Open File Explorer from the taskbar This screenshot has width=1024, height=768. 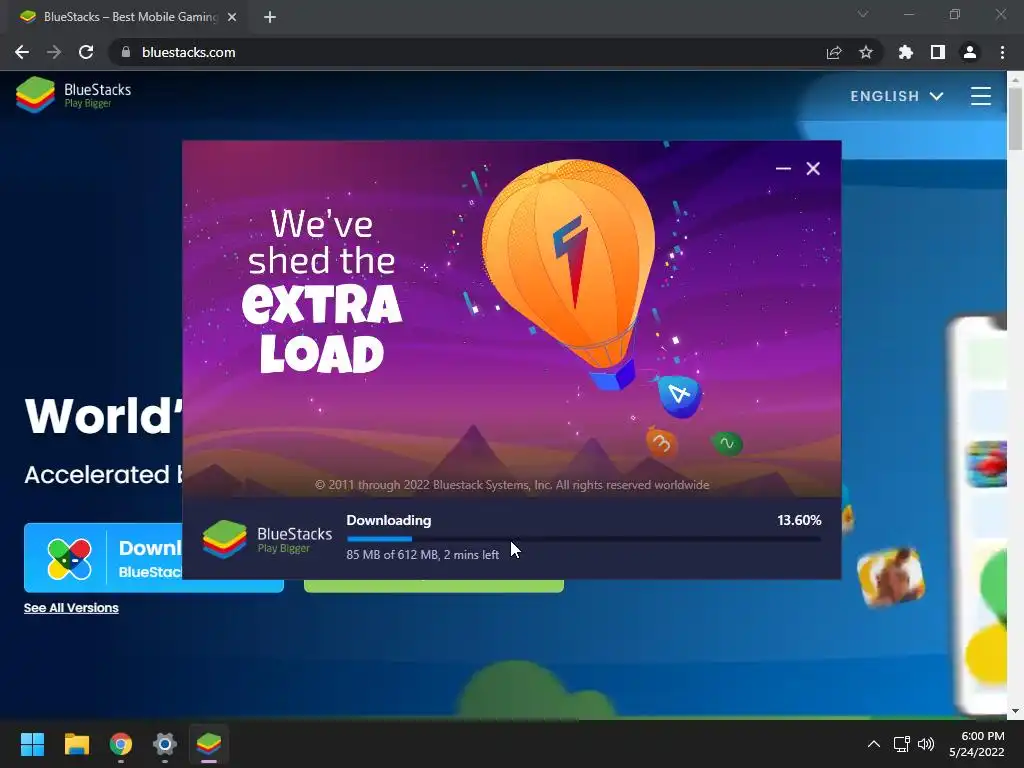point(76,744)
